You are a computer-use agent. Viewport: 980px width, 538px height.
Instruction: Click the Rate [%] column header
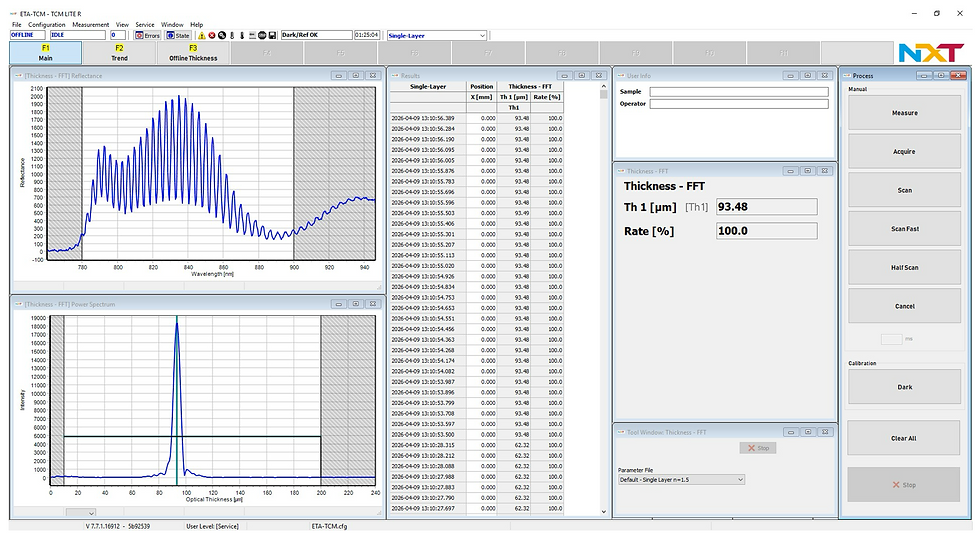pyautogui.click(x=547, y=97)
